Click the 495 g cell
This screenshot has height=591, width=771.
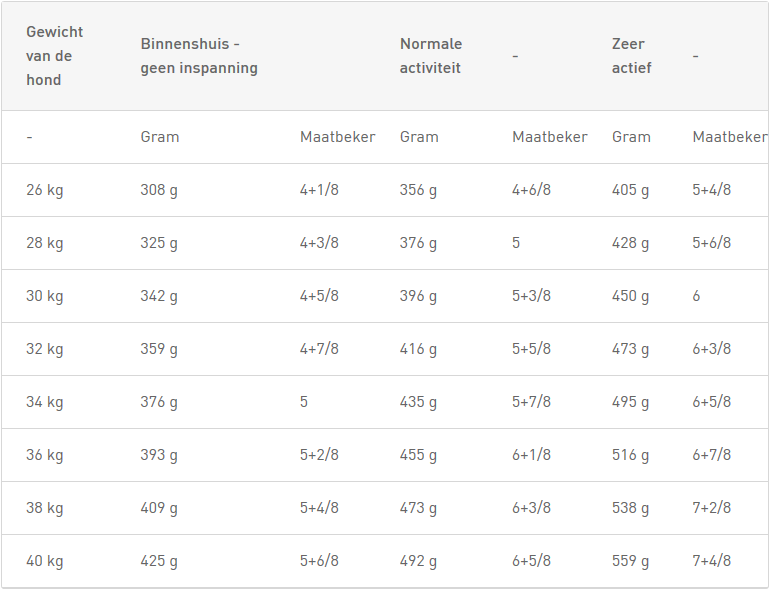point(630,402)
